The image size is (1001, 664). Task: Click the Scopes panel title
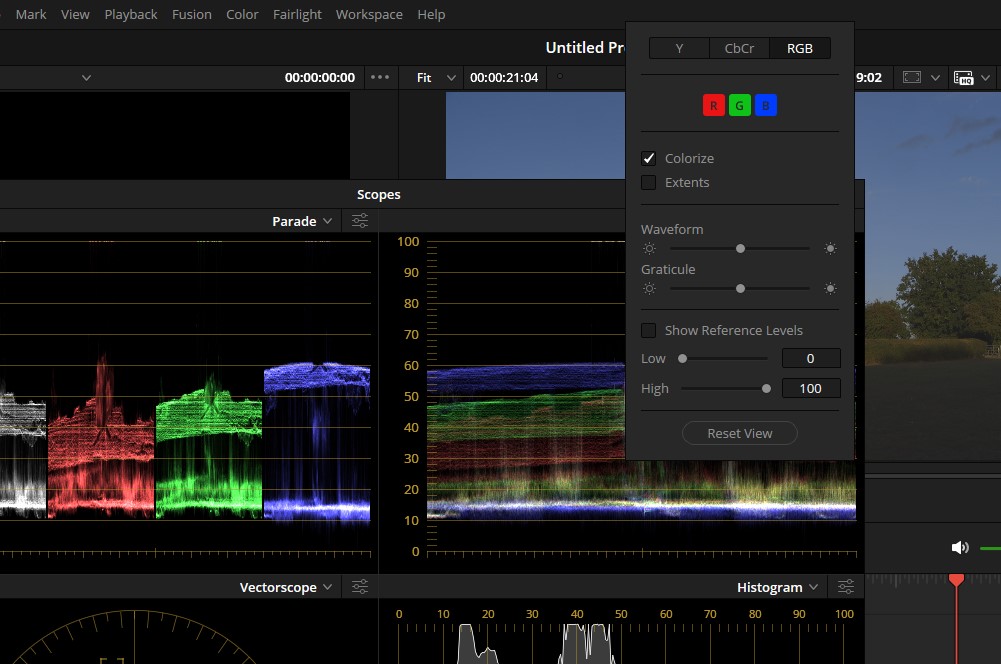[379, 194]
